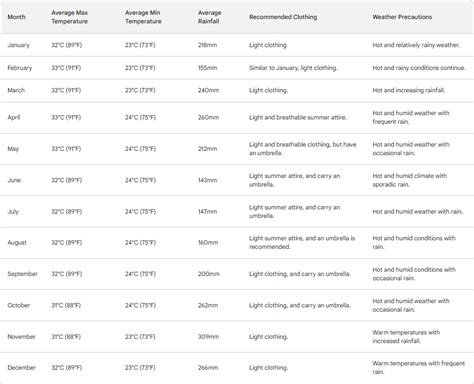The height and width of the screenshot is (384, 474).
Task: Click April's 260mm rainfall value
Action: pyautogui.click(x=208, y=117)
